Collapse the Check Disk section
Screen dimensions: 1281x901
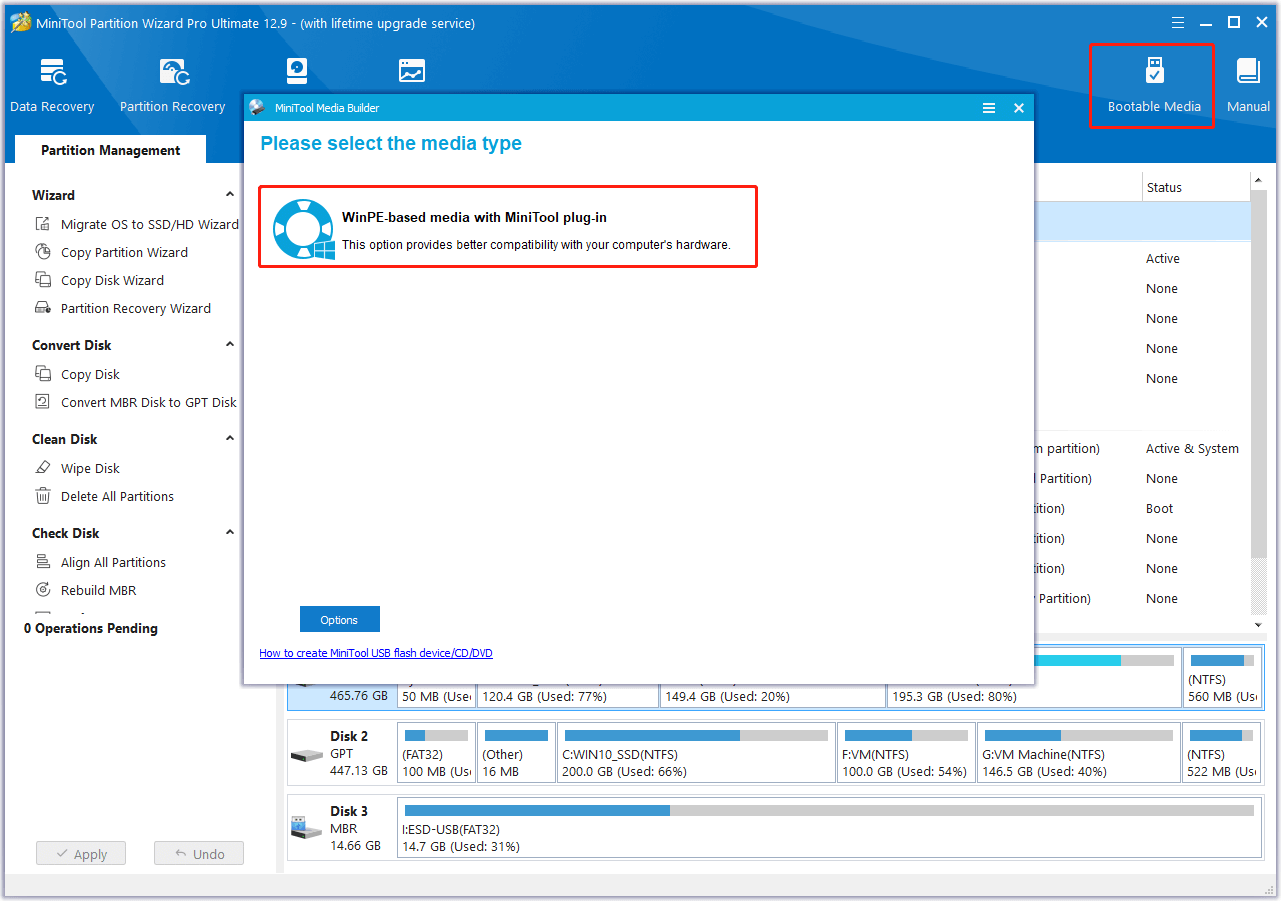pos(230,533)
